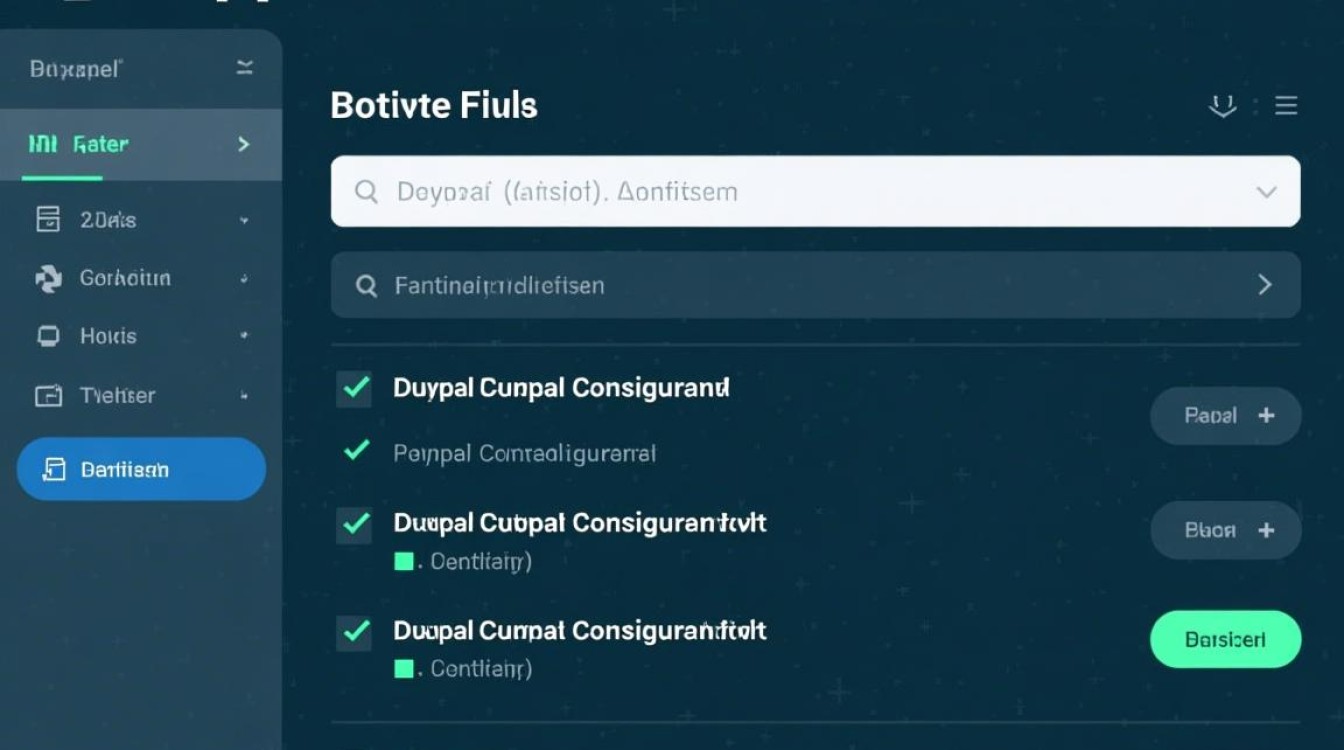Click the search icon in the white search bar

366,191
